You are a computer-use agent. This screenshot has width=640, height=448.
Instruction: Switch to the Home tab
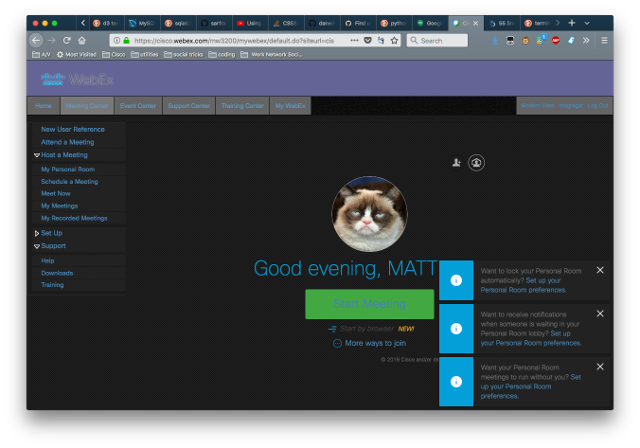(x=43, y=106)
